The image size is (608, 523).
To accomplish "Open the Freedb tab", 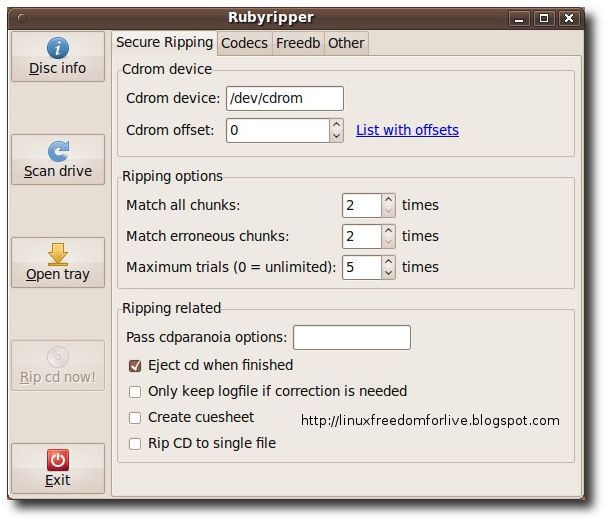I will click(298, 43).
